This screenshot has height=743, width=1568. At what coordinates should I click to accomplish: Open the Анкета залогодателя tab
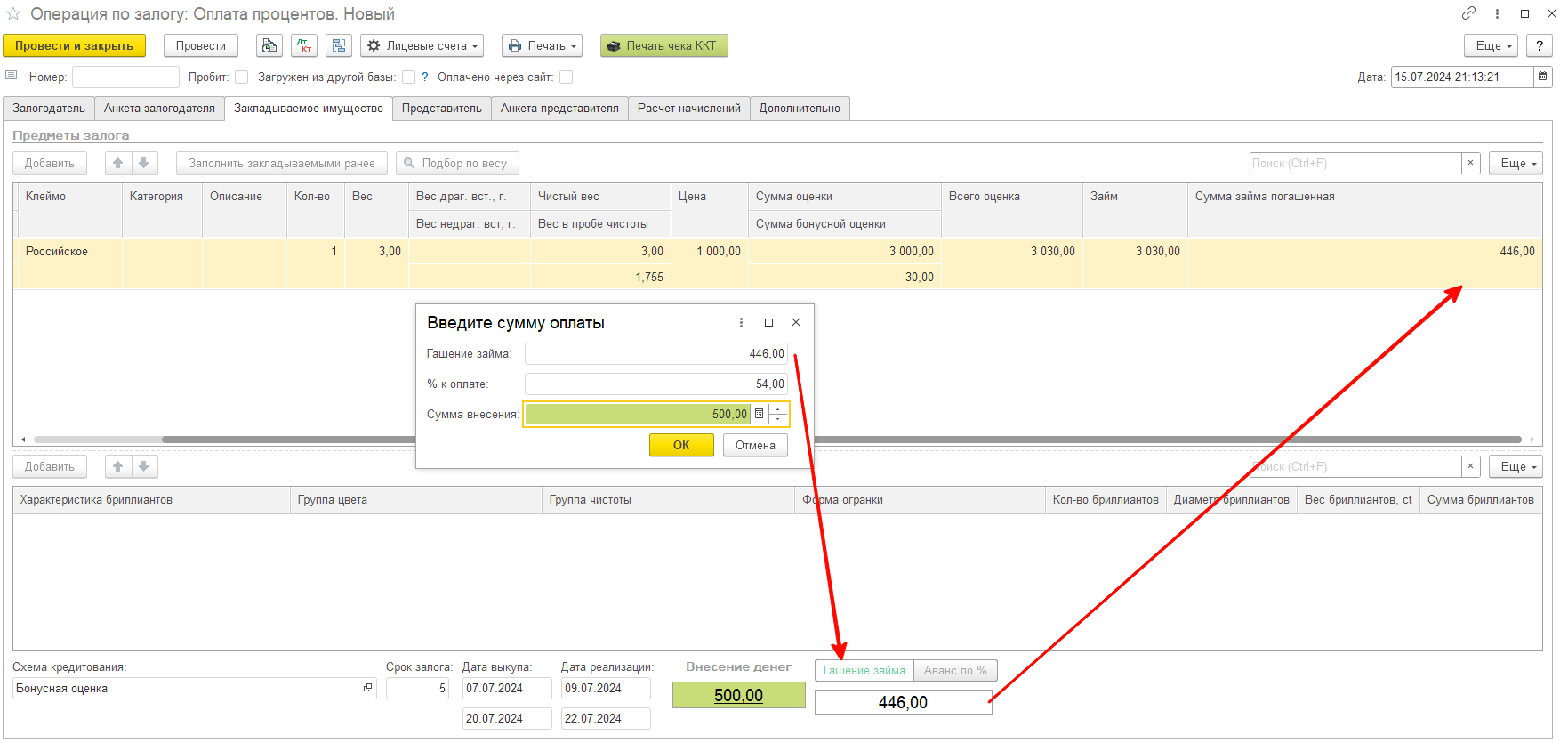[159, 108]
